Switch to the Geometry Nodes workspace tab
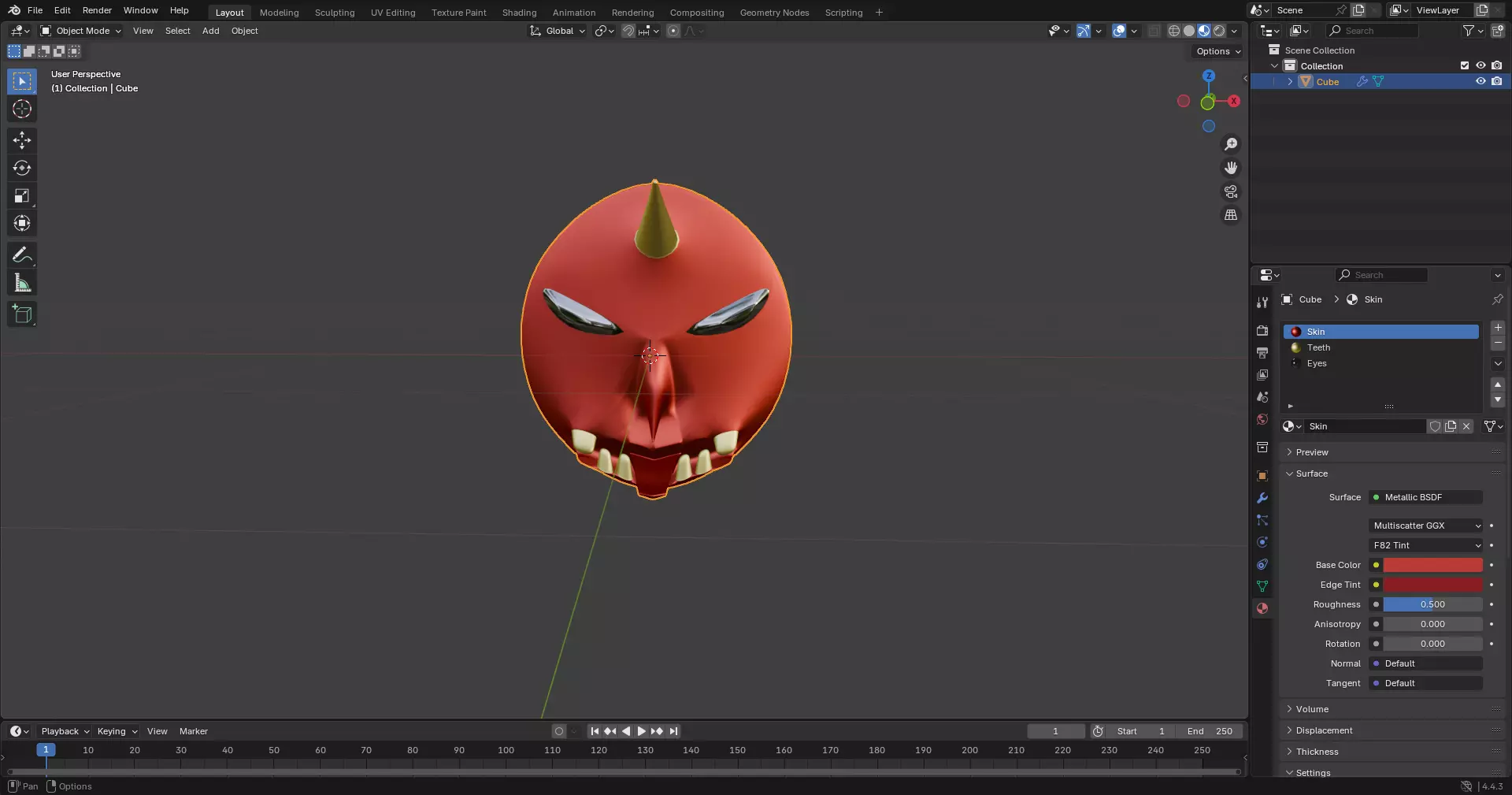 click(x=774, y=13)
